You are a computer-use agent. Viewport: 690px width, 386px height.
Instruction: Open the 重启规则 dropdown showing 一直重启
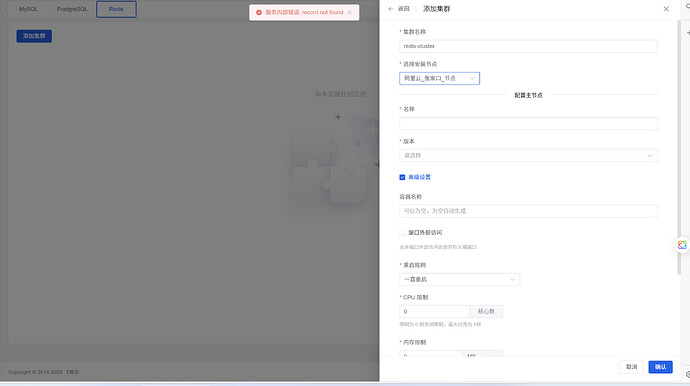pos(459,279)
